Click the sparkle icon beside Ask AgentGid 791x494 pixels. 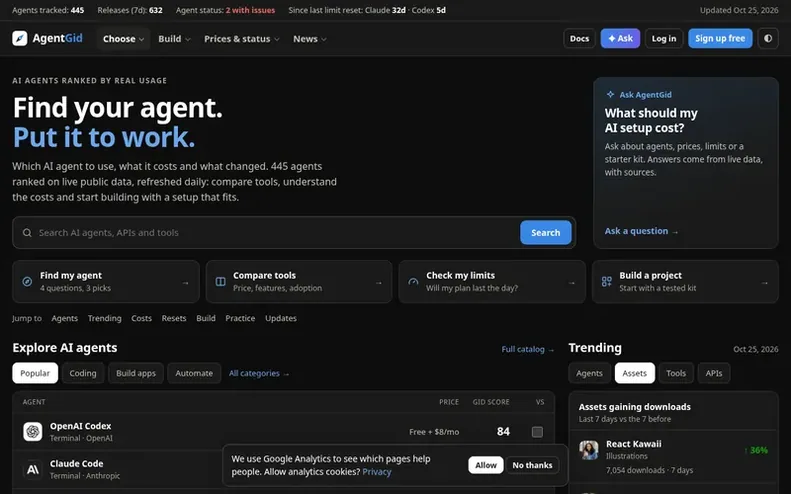[610, 94]
